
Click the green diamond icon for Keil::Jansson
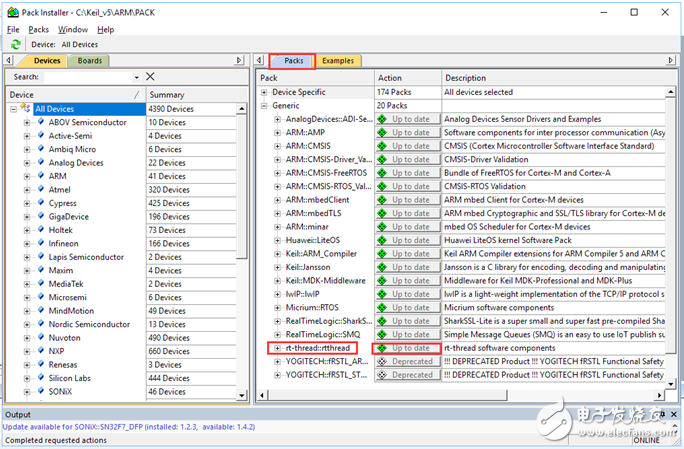coord(383,267)
